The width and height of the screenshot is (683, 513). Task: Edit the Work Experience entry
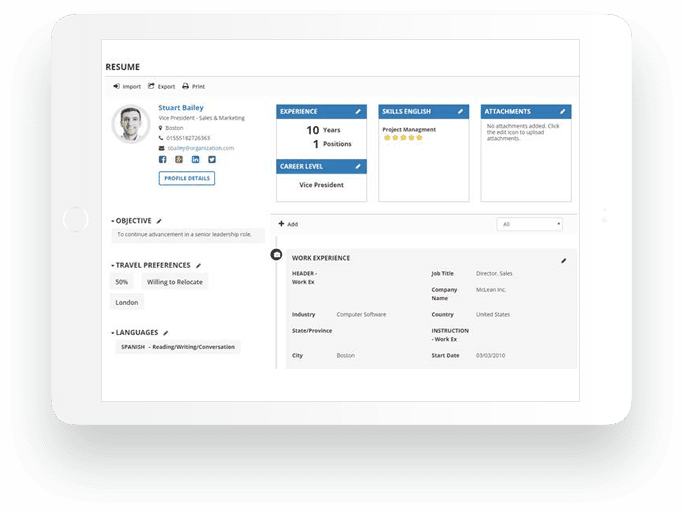(564, 260)
